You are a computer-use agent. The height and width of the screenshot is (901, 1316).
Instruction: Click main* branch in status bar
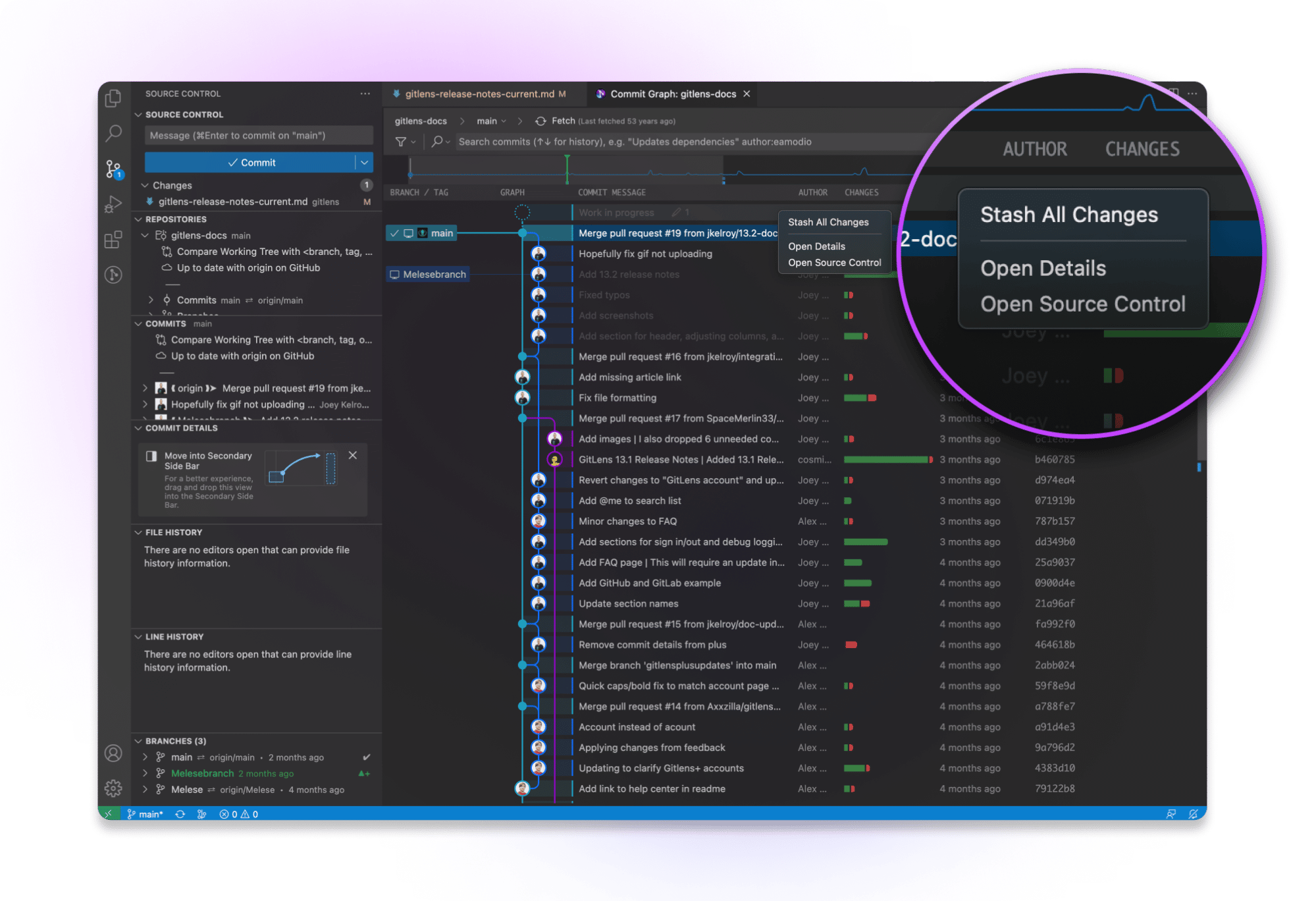[x=145, y=814]
